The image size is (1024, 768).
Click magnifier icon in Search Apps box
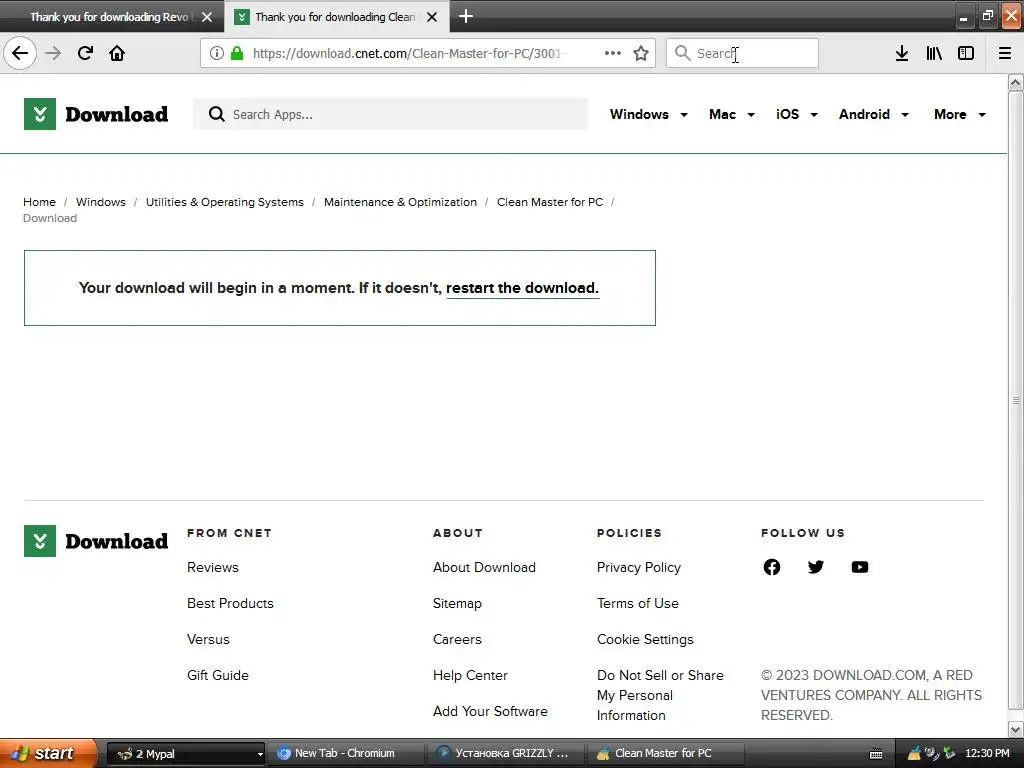point(216,114)
